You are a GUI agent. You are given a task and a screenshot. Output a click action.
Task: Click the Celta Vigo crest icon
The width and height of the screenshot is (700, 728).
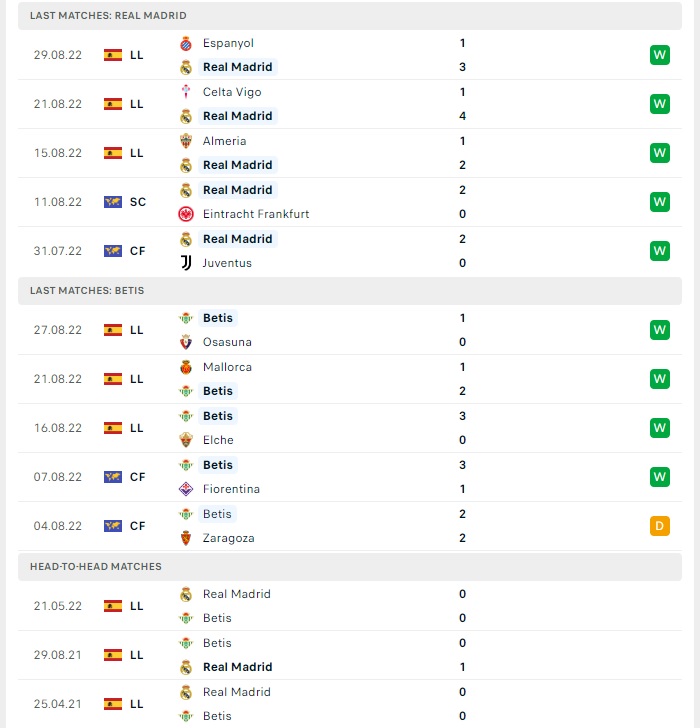click(x=186, y=92)
